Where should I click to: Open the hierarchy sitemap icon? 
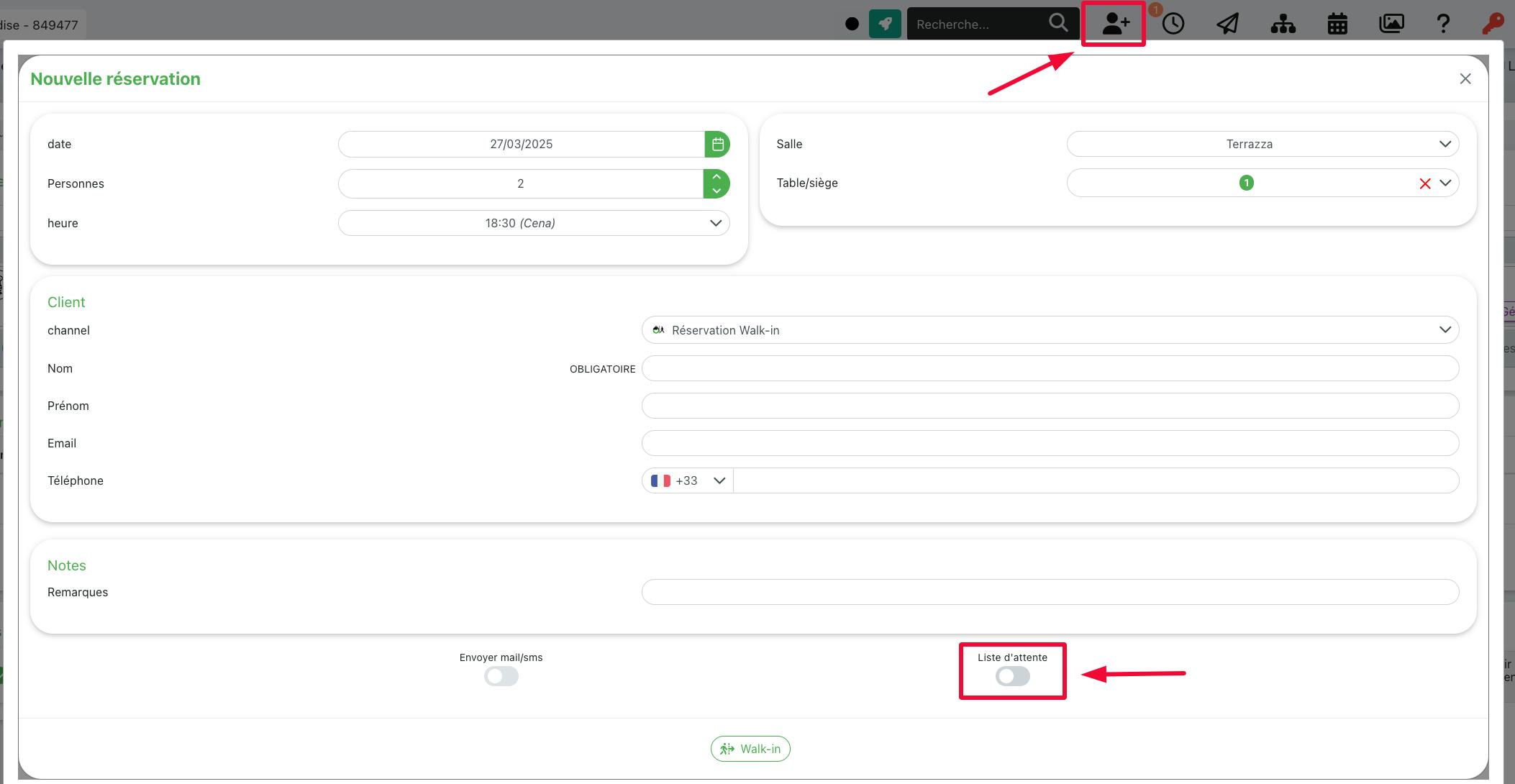coord(1283,24)
